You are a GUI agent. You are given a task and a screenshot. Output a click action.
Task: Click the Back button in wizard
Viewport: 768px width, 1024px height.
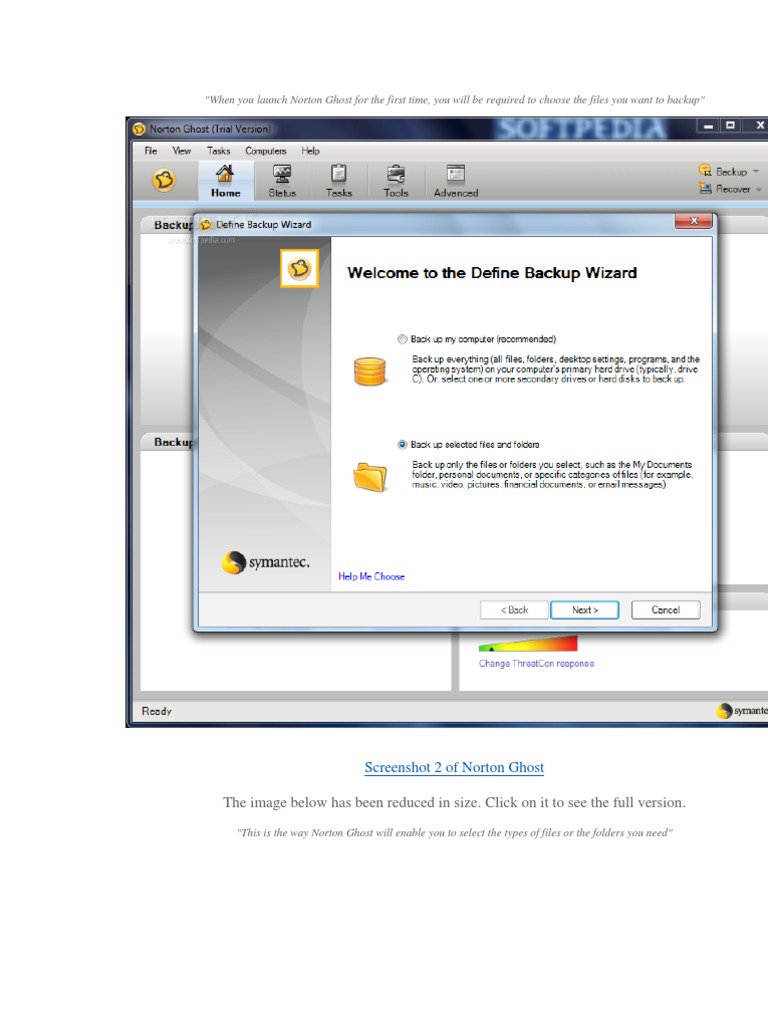pos(514,610)
